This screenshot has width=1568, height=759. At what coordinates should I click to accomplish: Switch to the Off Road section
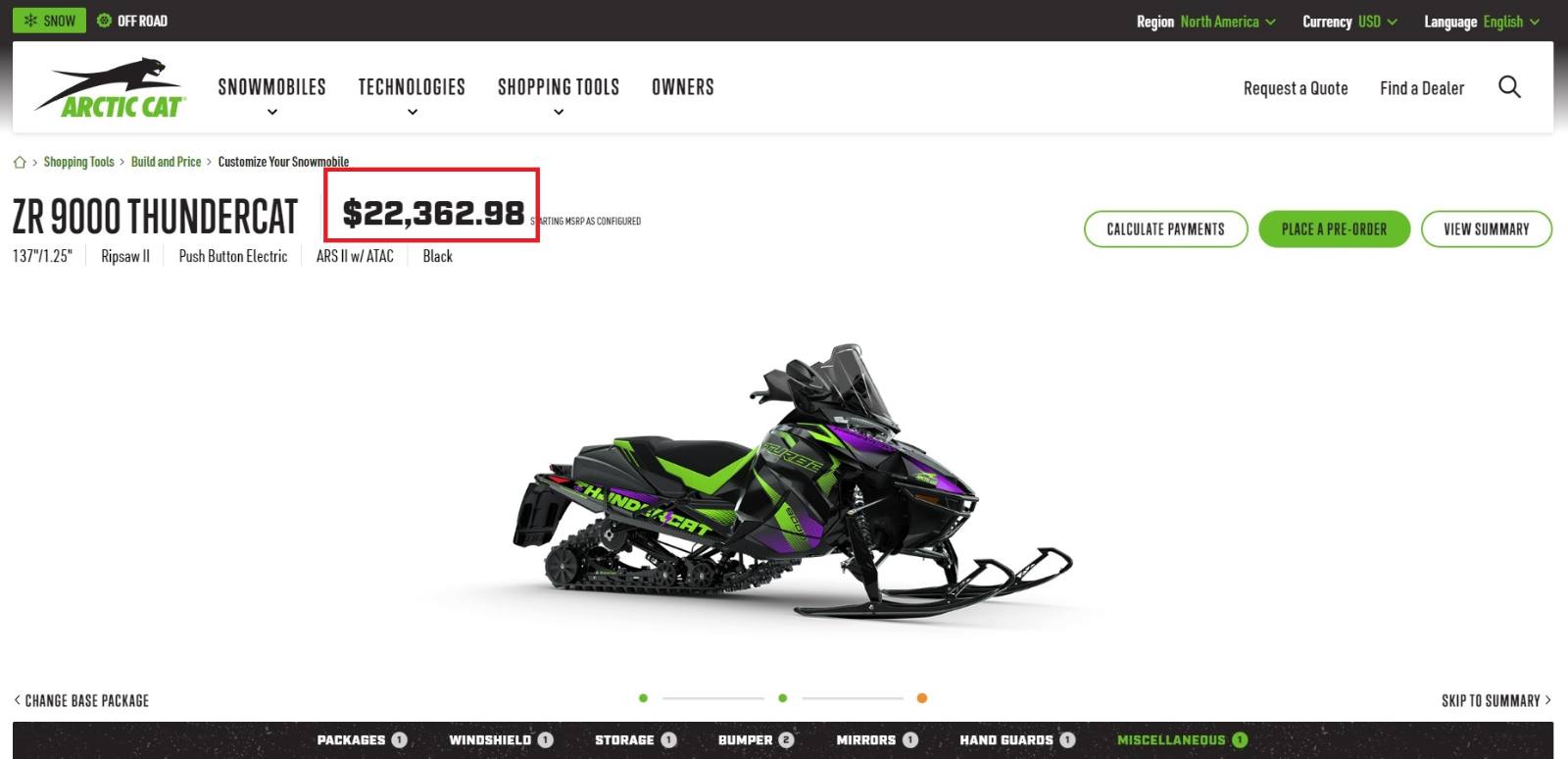tap(132, 21)
